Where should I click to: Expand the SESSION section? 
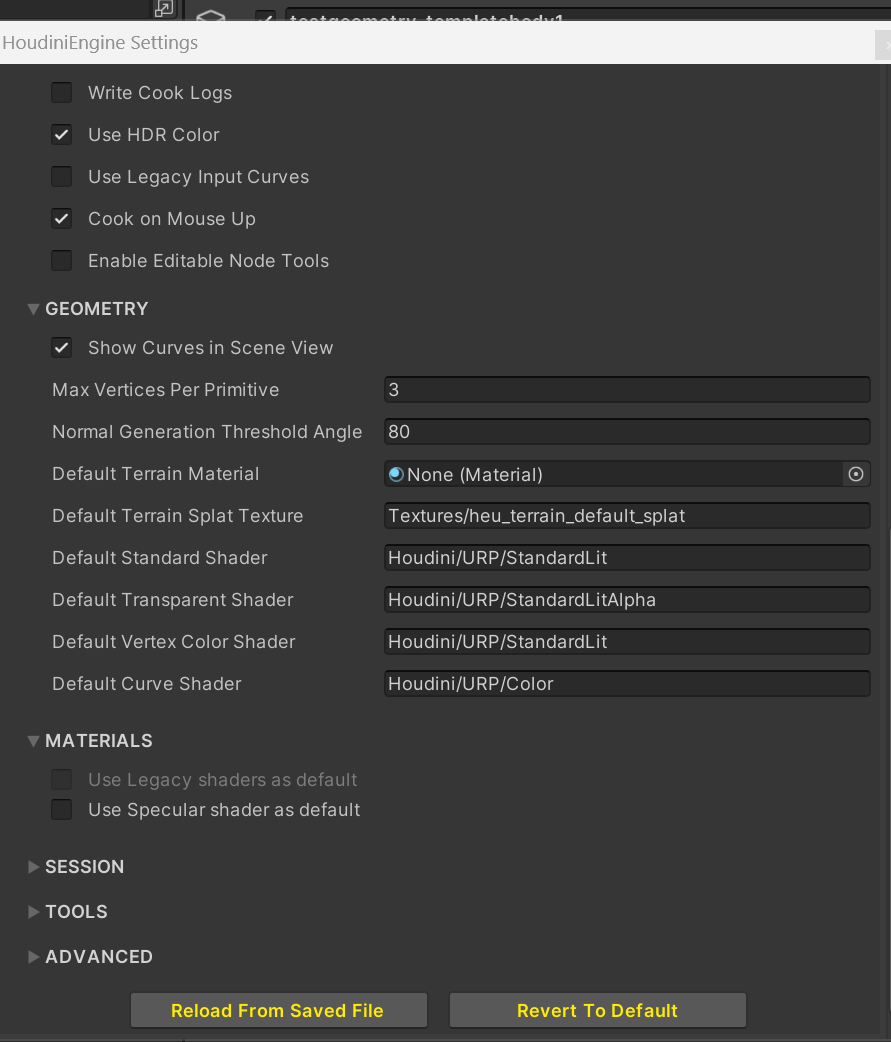[x=34, y=867]
